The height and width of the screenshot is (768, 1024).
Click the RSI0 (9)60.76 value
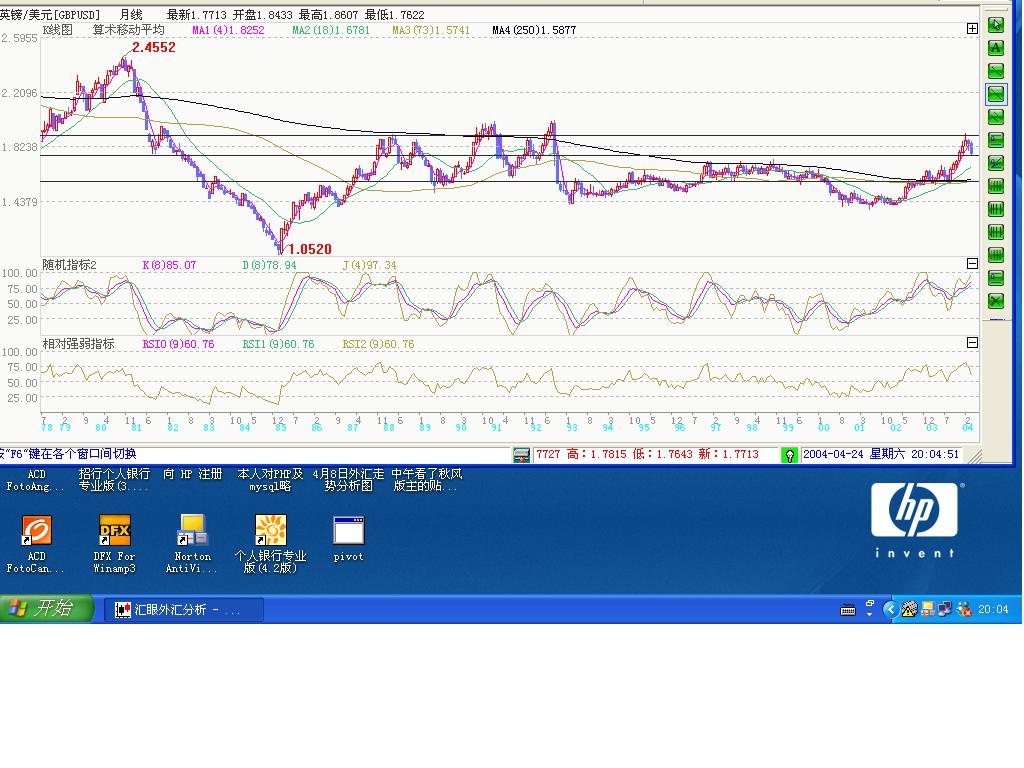178,344
